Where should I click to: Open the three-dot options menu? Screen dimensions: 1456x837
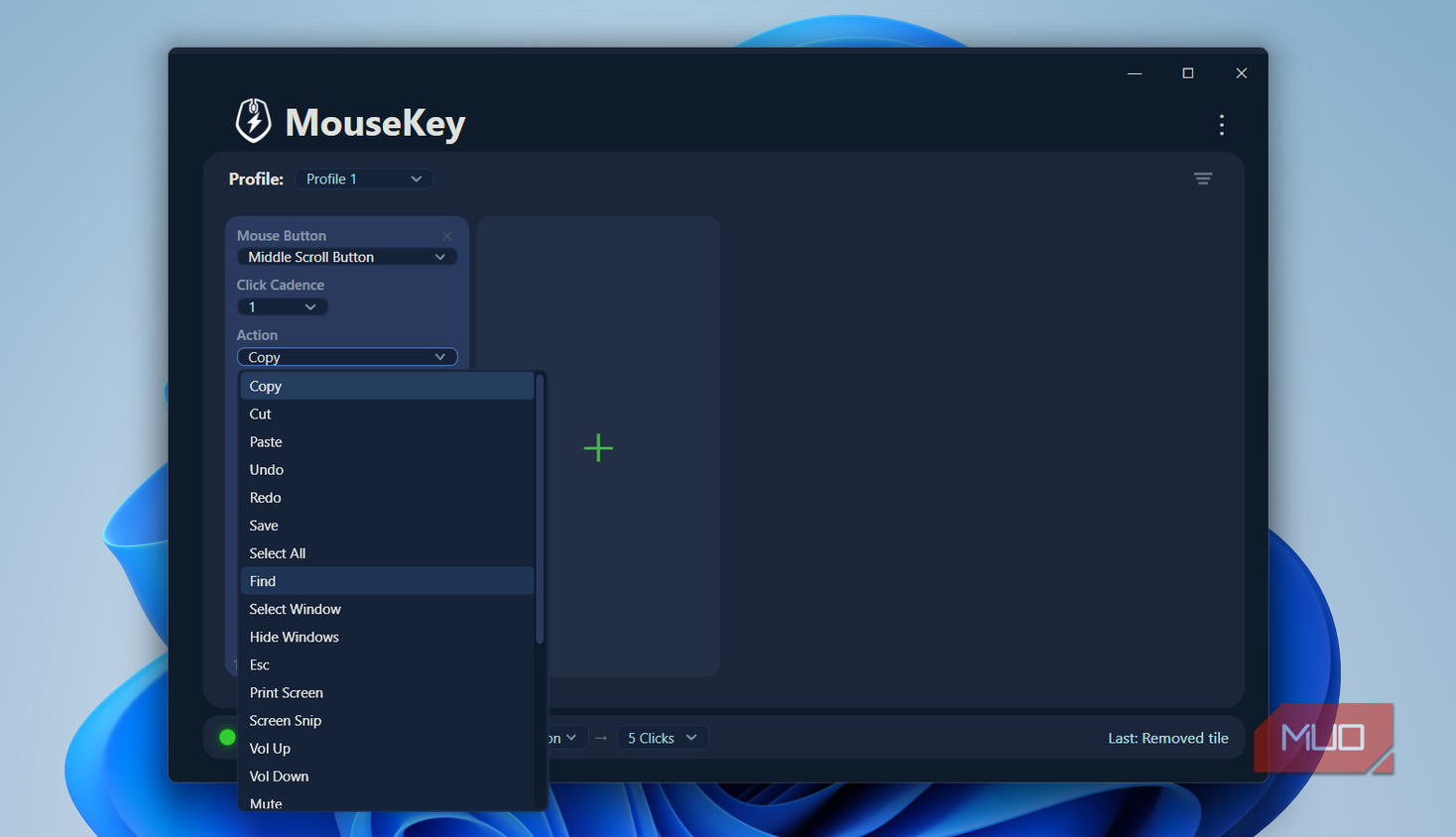click(x=1221, y=125)
